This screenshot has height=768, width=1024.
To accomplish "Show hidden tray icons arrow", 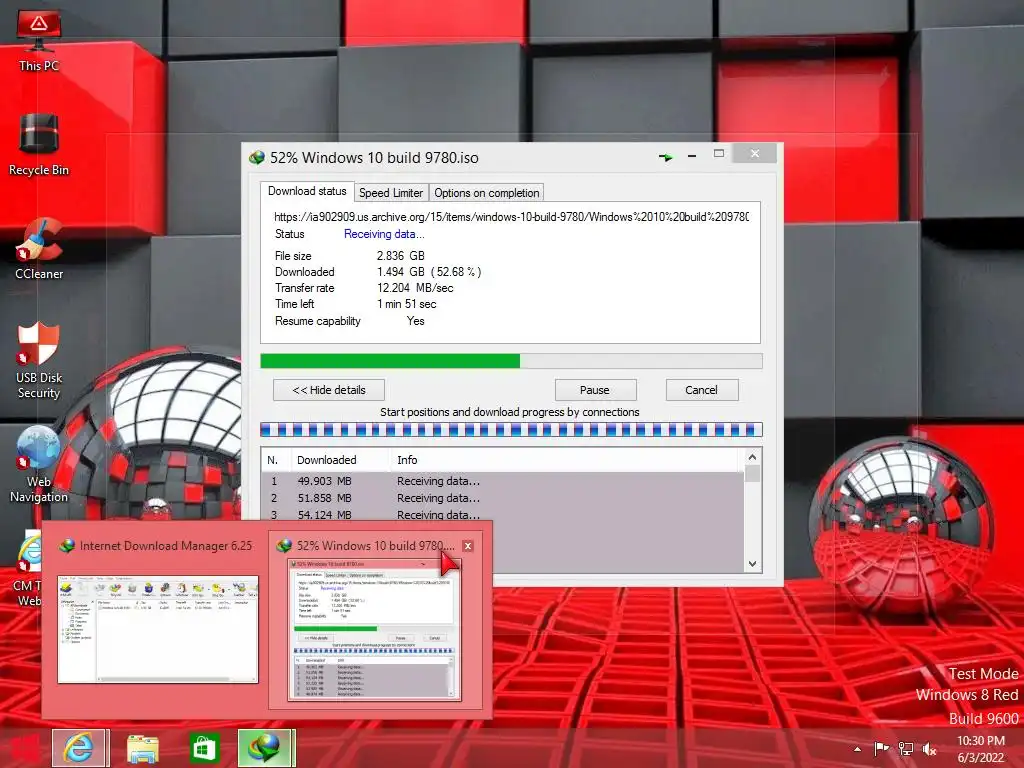I will pyautogui.click(x=857, y=749).
